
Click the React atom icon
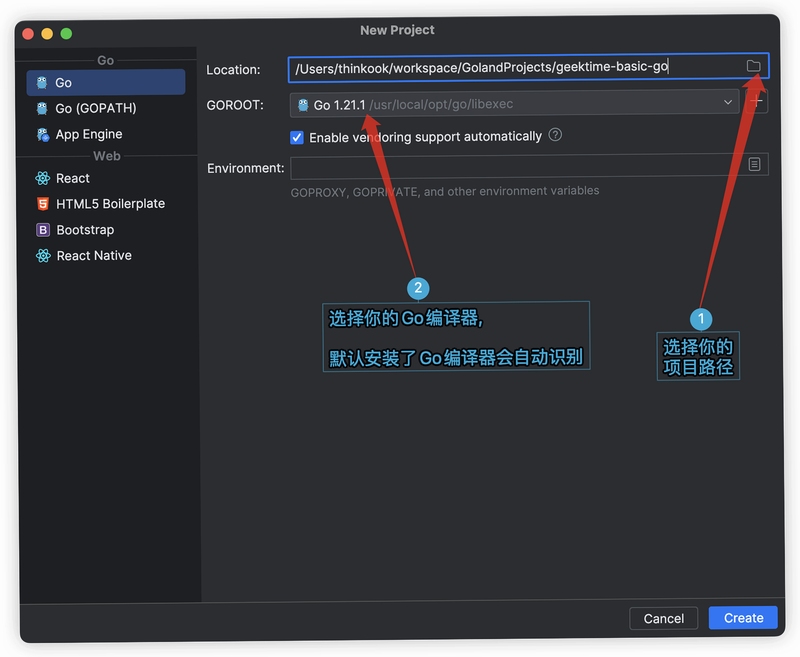coord(43,178)
